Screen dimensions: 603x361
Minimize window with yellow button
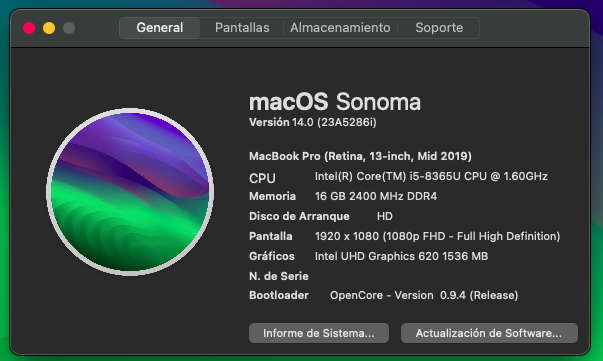pyautogui.click(x=49, y=28)
